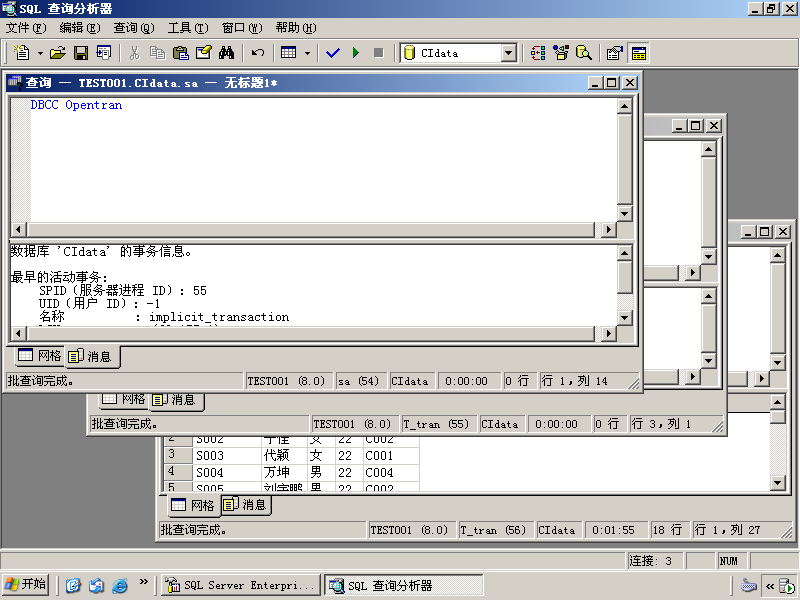Click the Undo arrow icon
Image resolution: width=800 pixels, height=600 pixels.
[x=258, y=53]
